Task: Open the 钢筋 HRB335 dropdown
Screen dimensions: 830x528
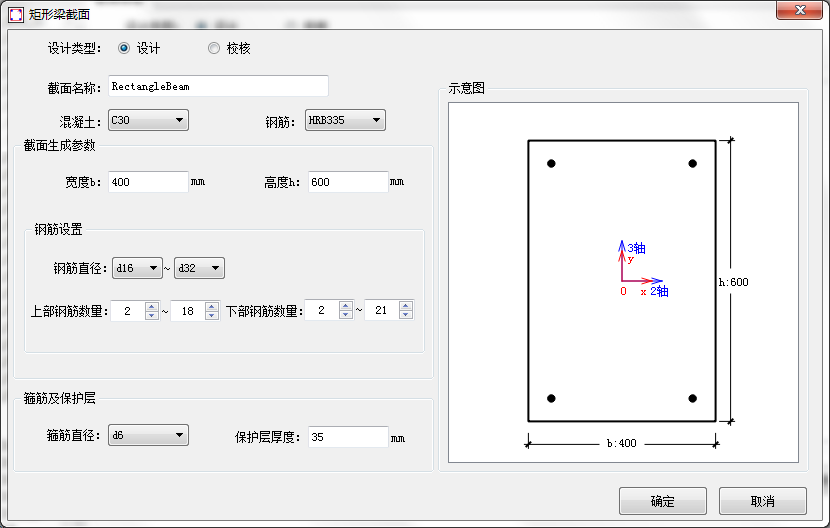Action: [x=345, y=121]
